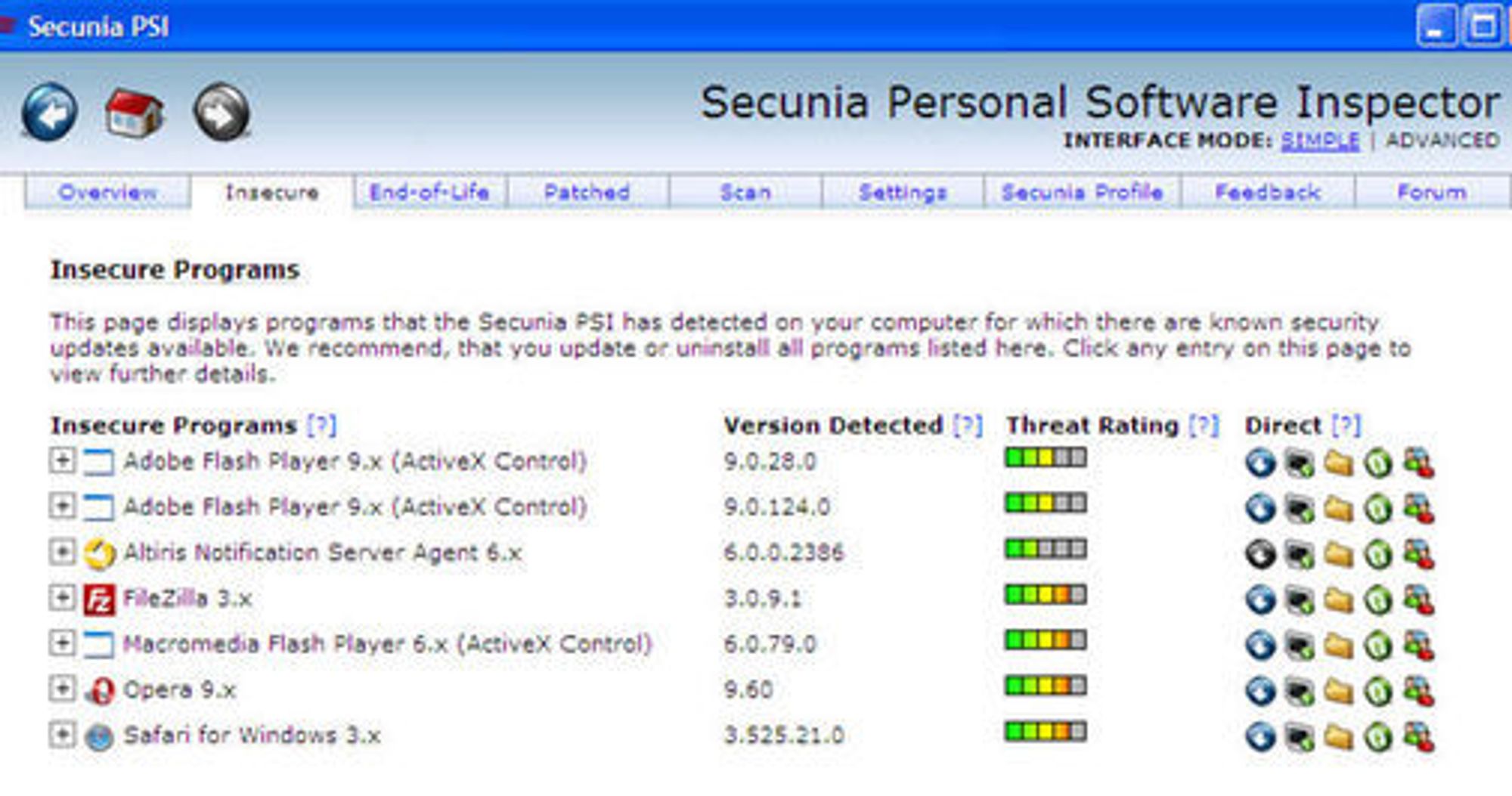Open the folder icon for Adobe Flash Player 9.0.28.0
The width and height of the screenshot is (1512, 796).
[1339, 463]
